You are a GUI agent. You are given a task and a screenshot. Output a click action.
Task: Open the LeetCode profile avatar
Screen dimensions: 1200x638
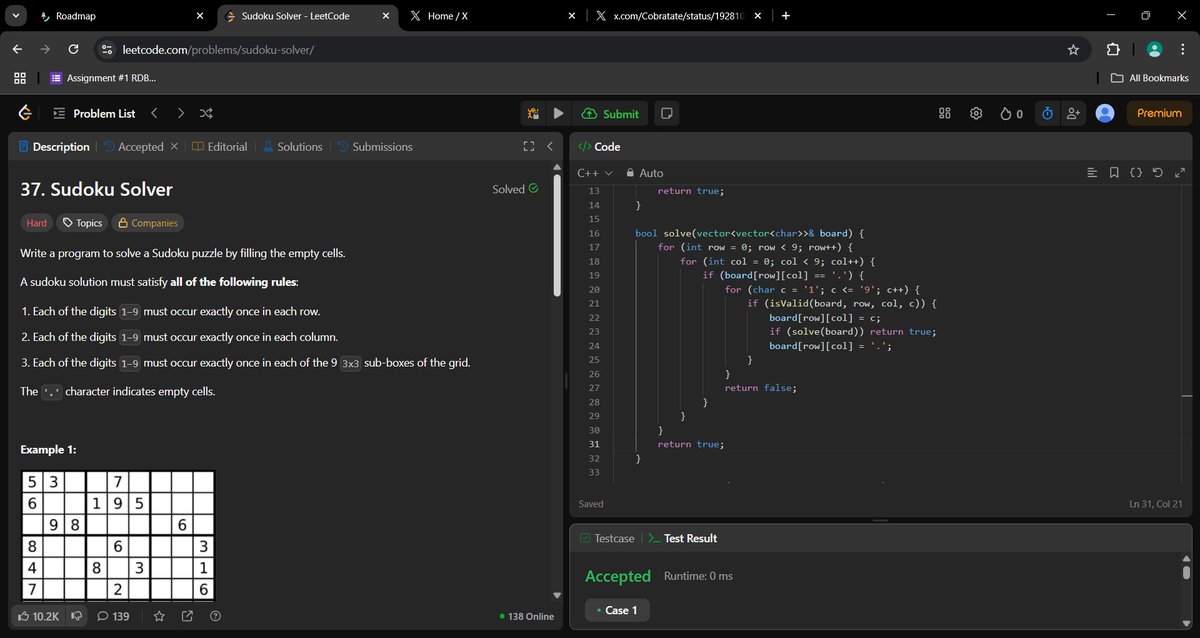pos(1105,113)
